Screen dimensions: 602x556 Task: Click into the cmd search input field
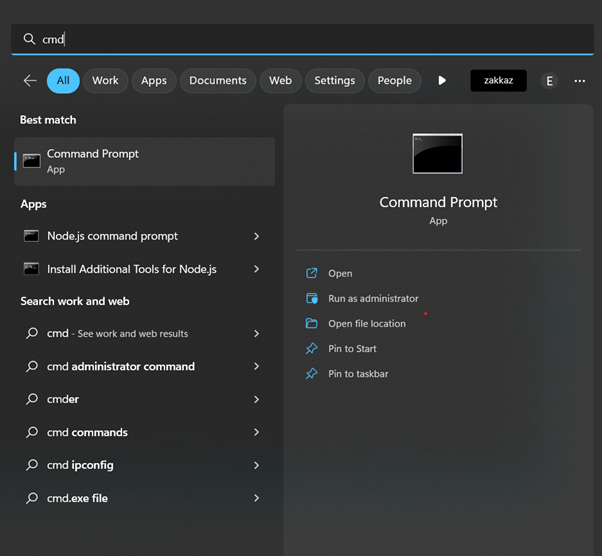click(x=300, y=39)
